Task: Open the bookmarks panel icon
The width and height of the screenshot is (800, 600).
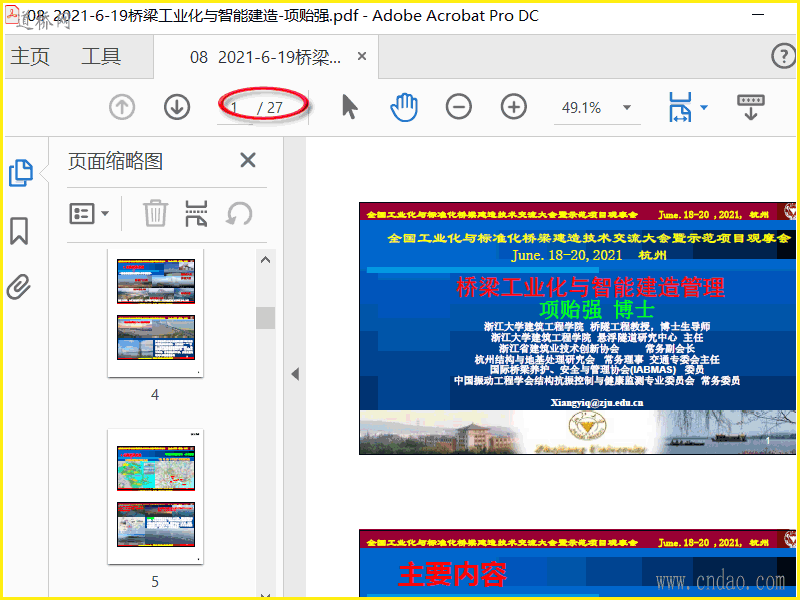Action: tap(19, 231)
